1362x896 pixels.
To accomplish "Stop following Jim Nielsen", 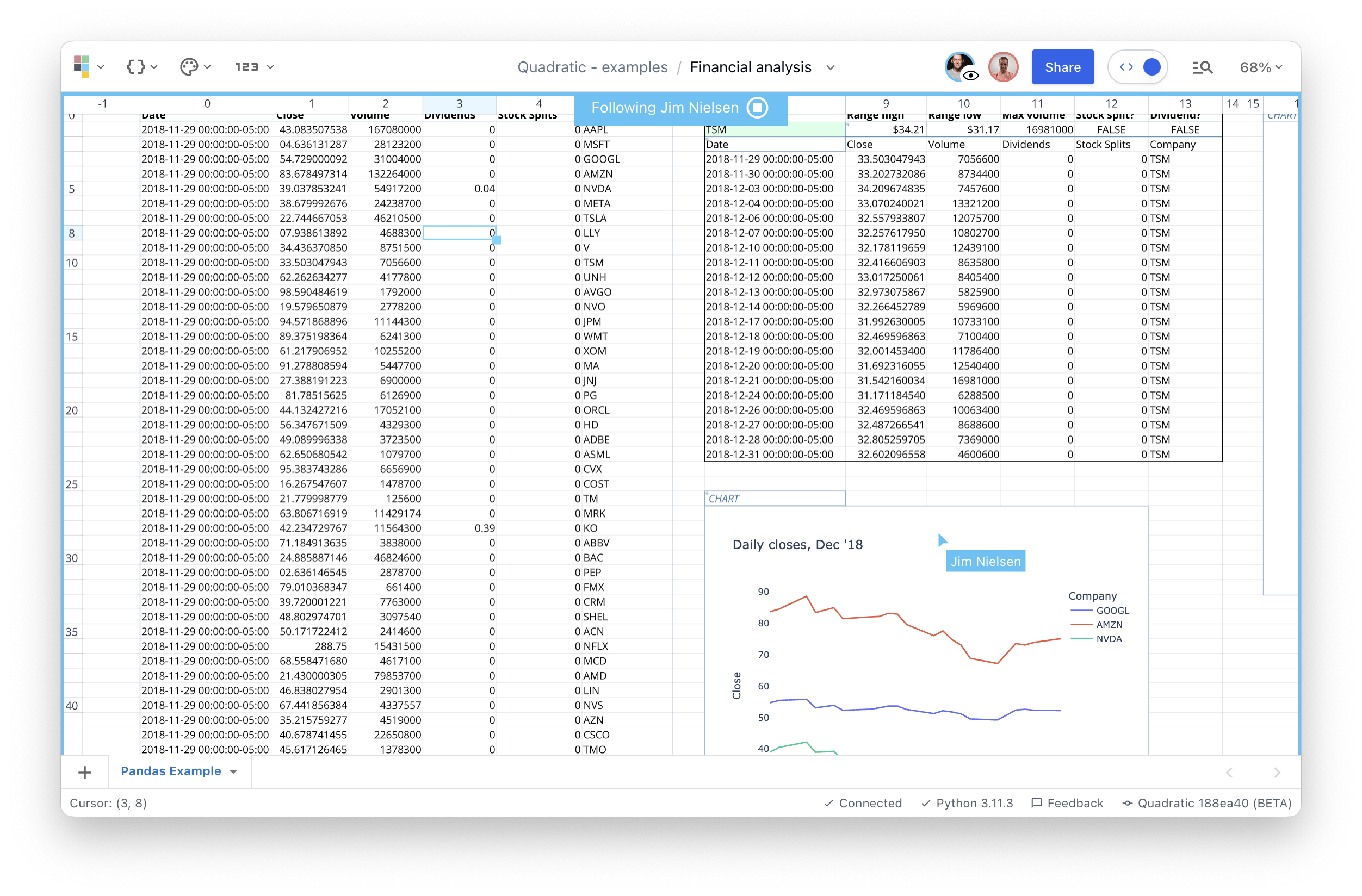I will click(x=757, y=108).
